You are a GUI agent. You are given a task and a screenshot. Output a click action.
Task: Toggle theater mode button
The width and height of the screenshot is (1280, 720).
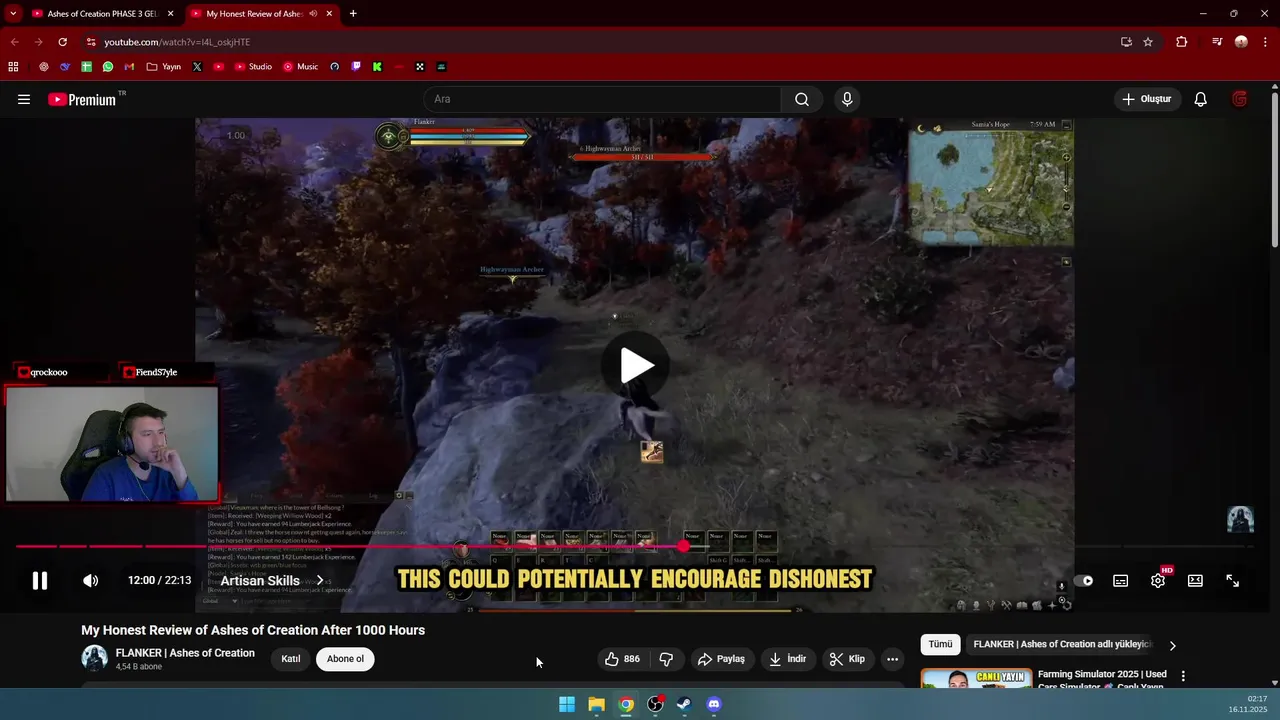click(x=1195, y=581)
